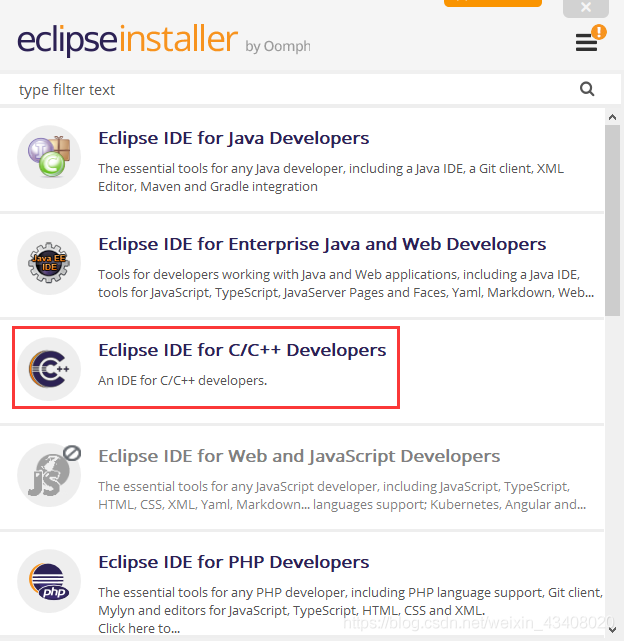This screenshot has width=624, height=641.
Task: Click the Java EE IDE gear icon
Action: (49, 263)
